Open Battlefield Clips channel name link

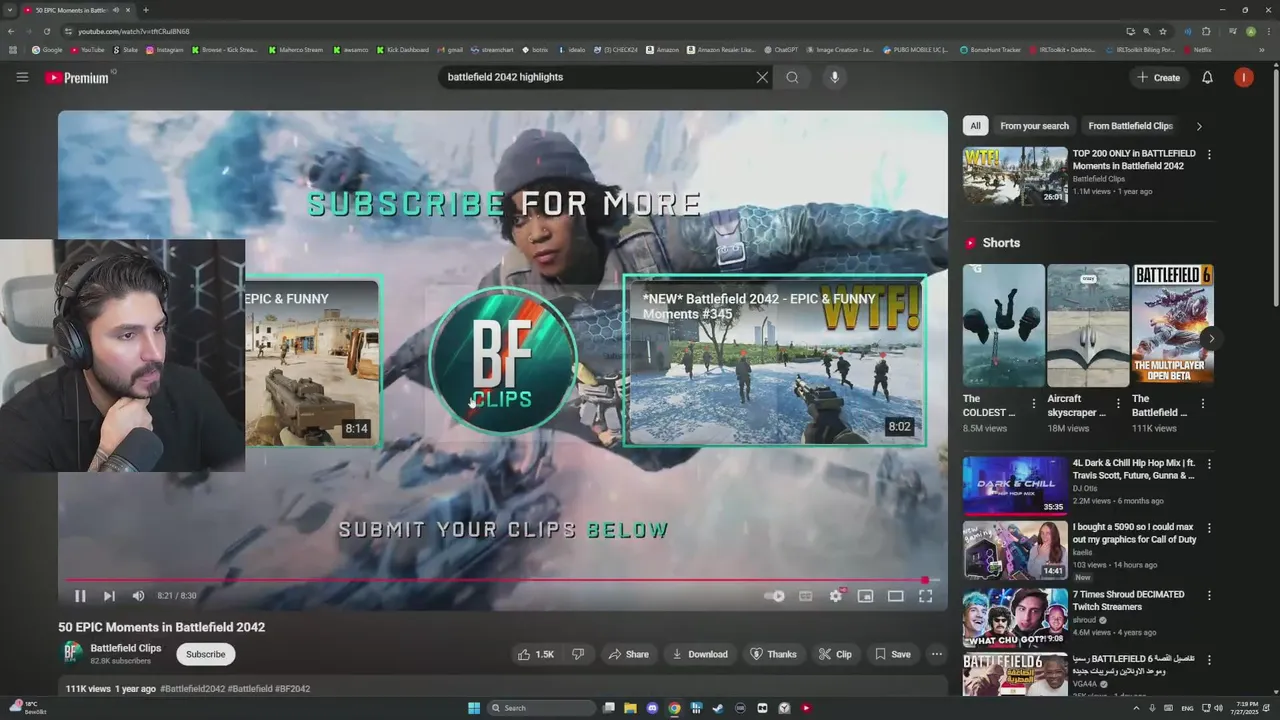tap(126, 648)
